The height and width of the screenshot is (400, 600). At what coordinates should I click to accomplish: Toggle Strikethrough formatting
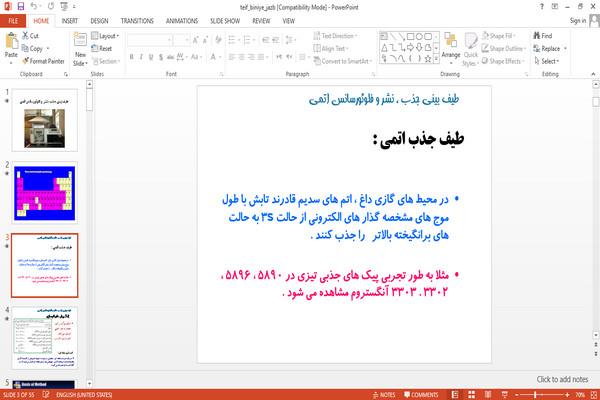(x=170, y=57)
